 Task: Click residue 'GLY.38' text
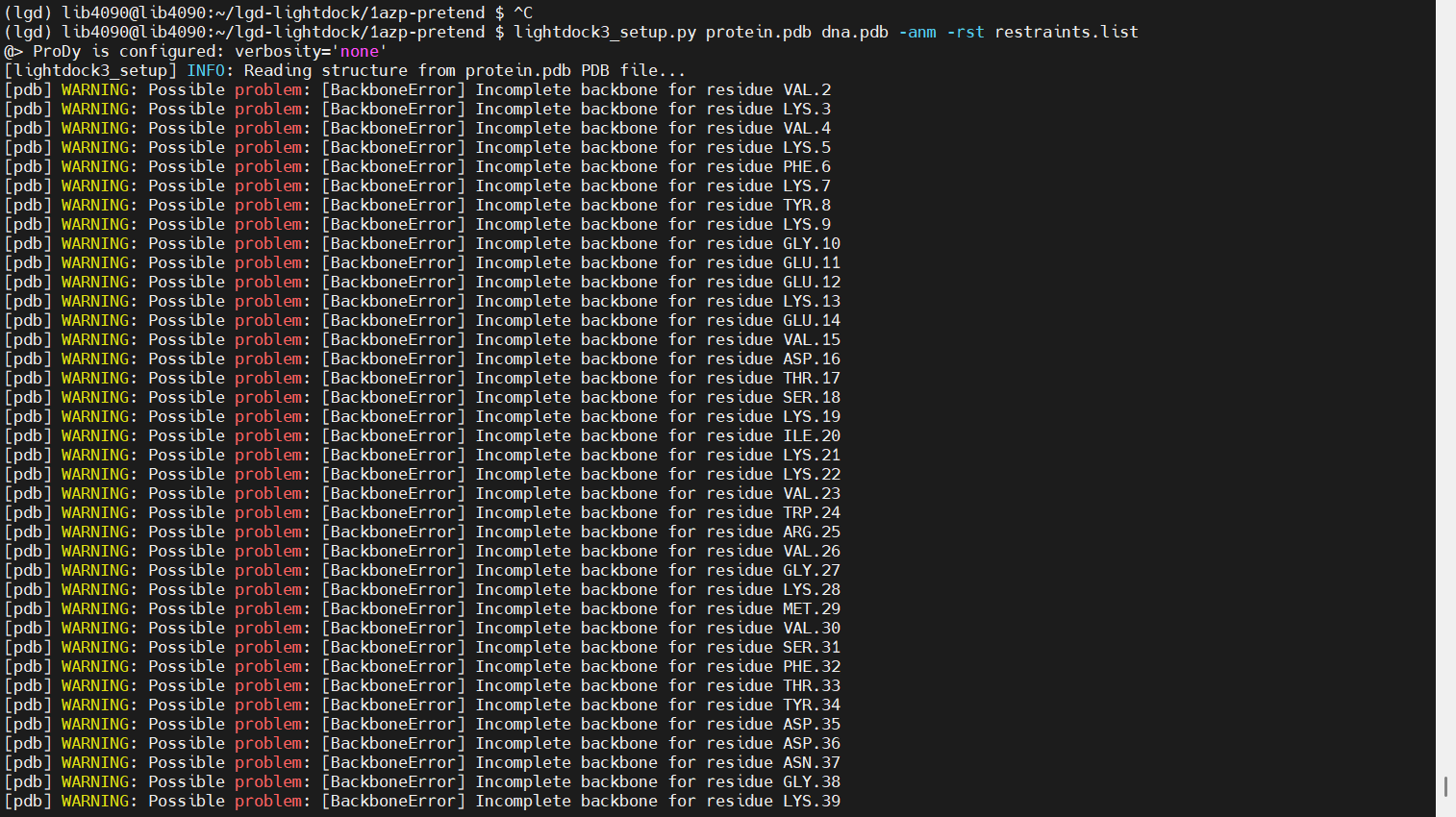tap(812, 781)
